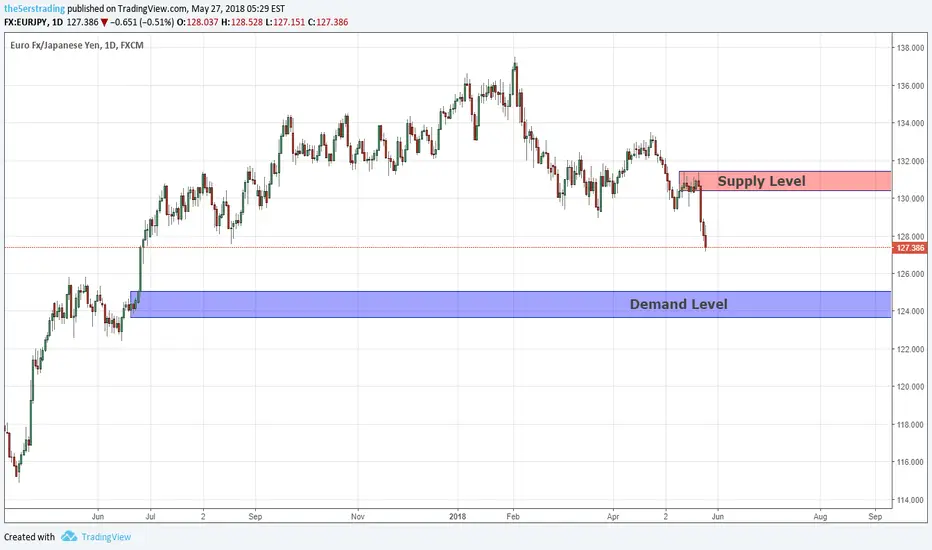Open the the5erstrading author link

[34, 9]
